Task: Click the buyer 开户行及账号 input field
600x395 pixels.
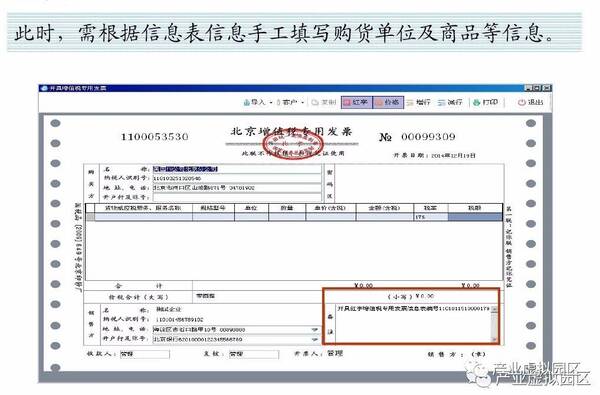Action: [237, 197]
